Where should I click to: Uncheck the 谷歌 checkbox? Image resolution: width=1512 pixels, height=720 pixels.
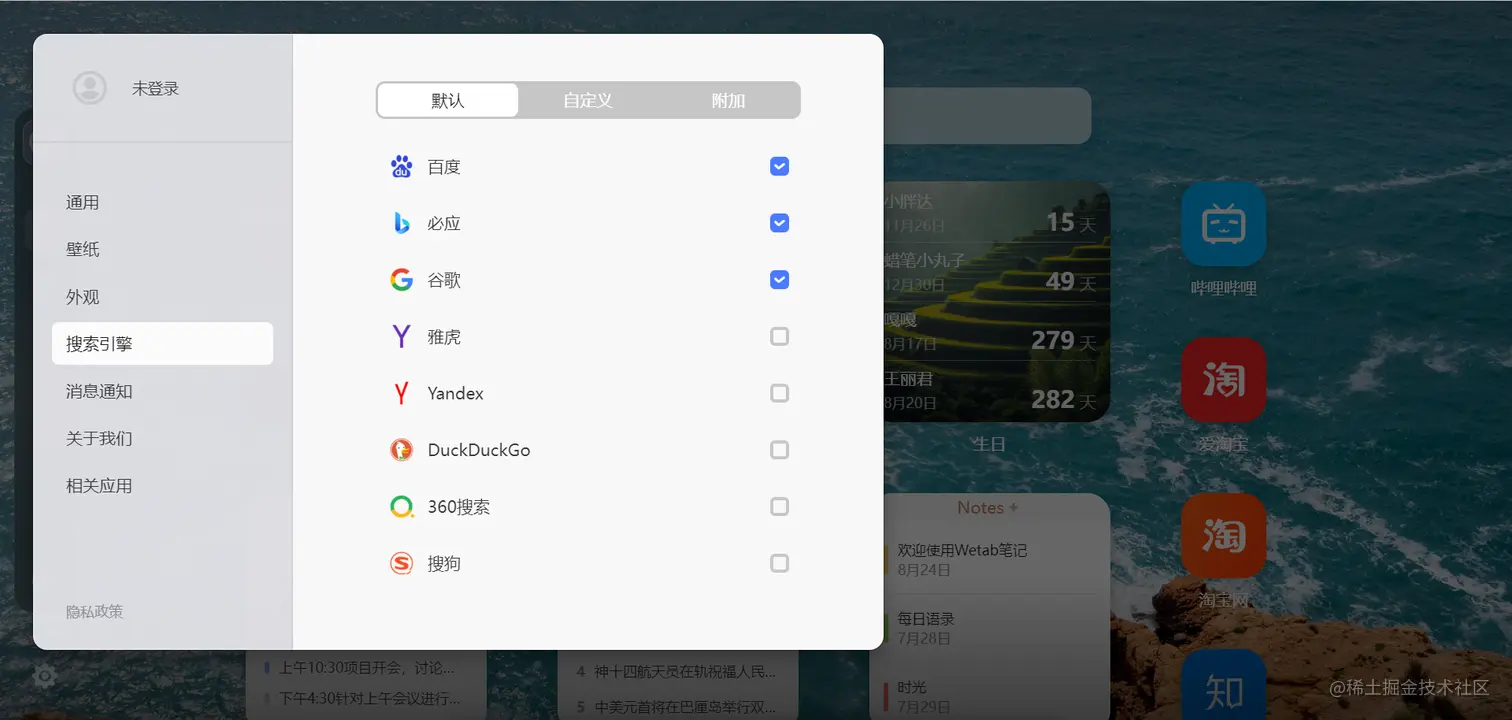tap(780, 280)
